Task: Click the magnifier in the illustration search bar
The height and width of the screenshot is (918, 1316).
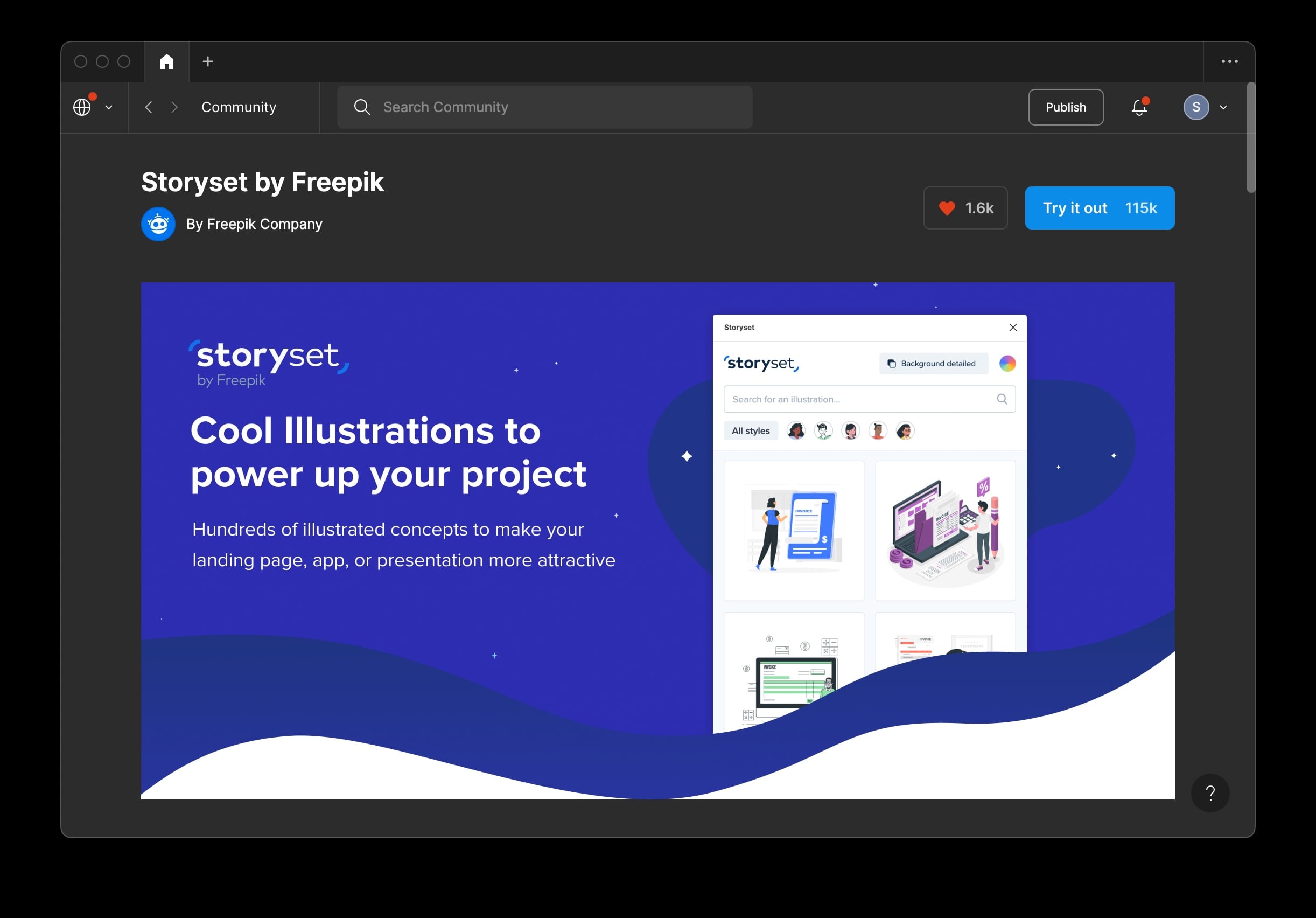Action: pos(1002,399)
